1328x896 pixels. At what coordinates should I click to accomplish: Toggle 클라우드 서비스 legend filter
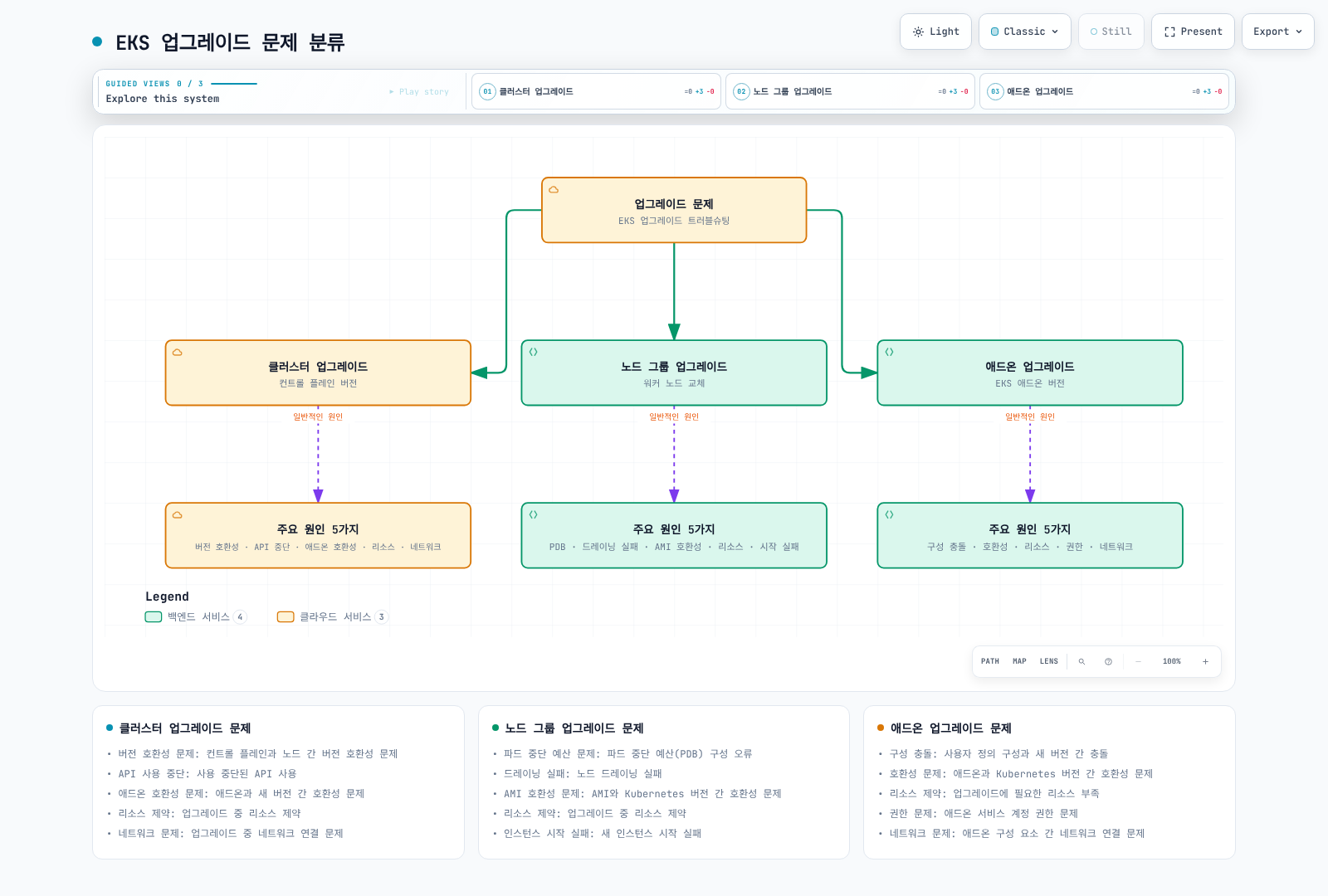pos(332,616)
